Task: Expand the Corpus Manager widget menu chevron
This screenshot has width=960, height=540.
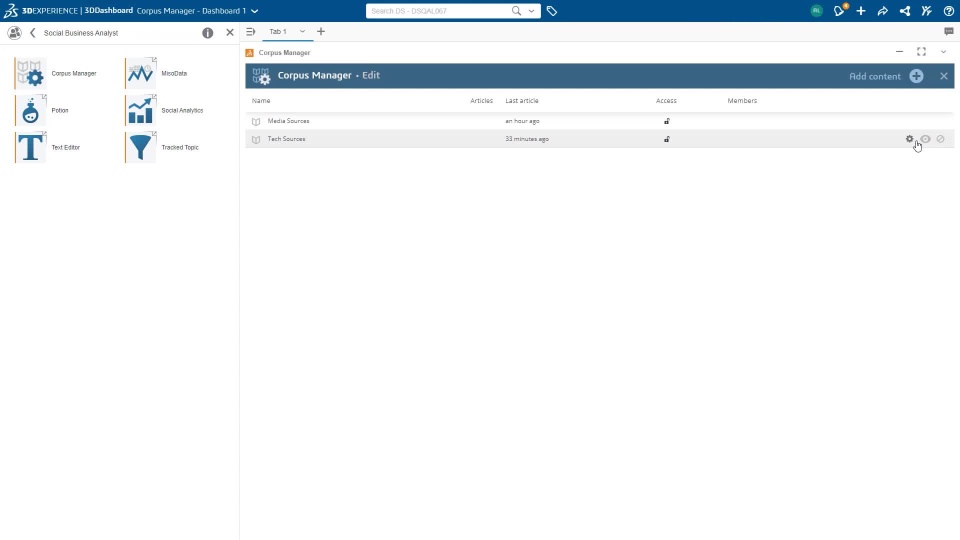Action: pos(943,52)
